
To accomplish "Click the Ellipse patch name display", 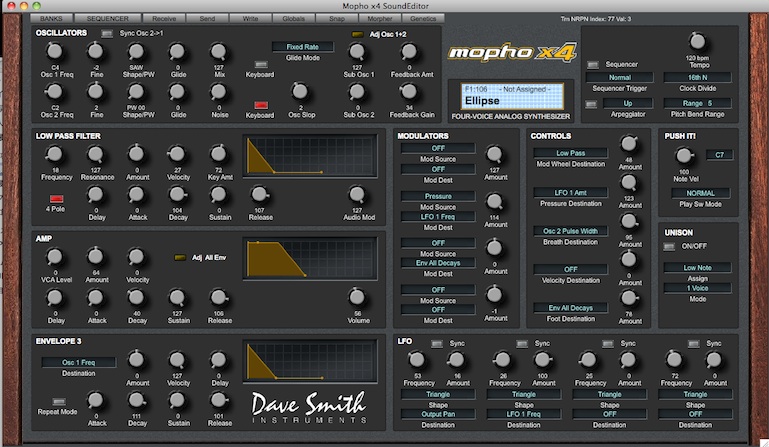I will coord(512,97).
